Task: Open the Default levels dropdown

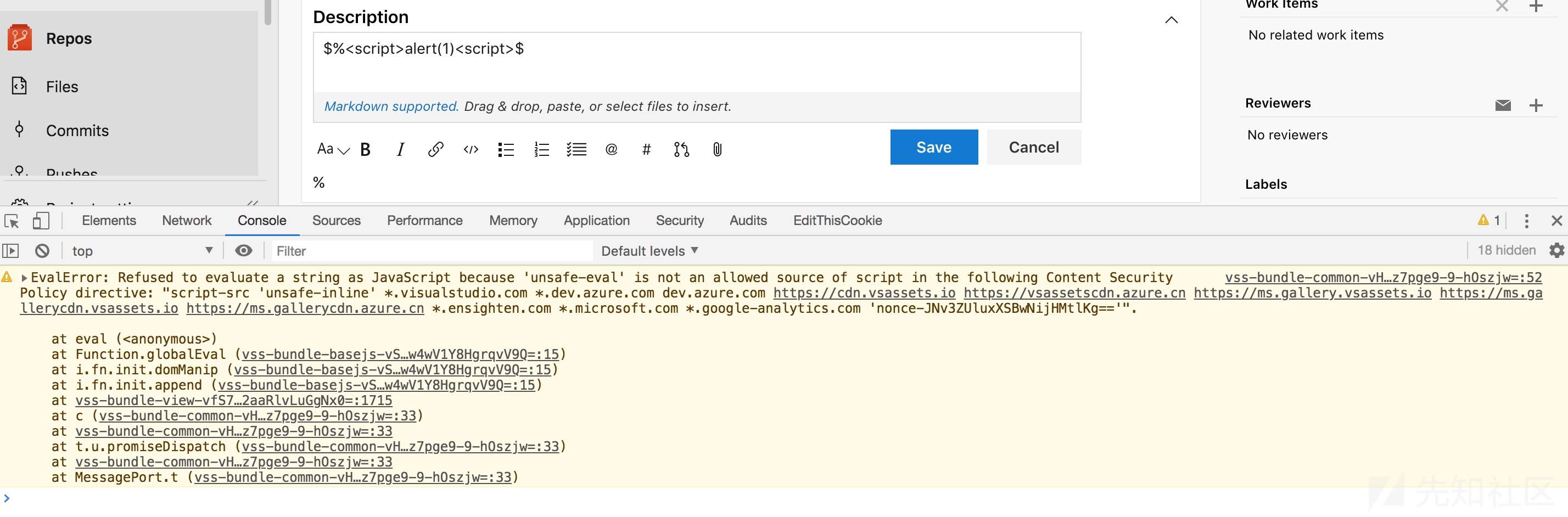Action: click(x=649, y=251)
